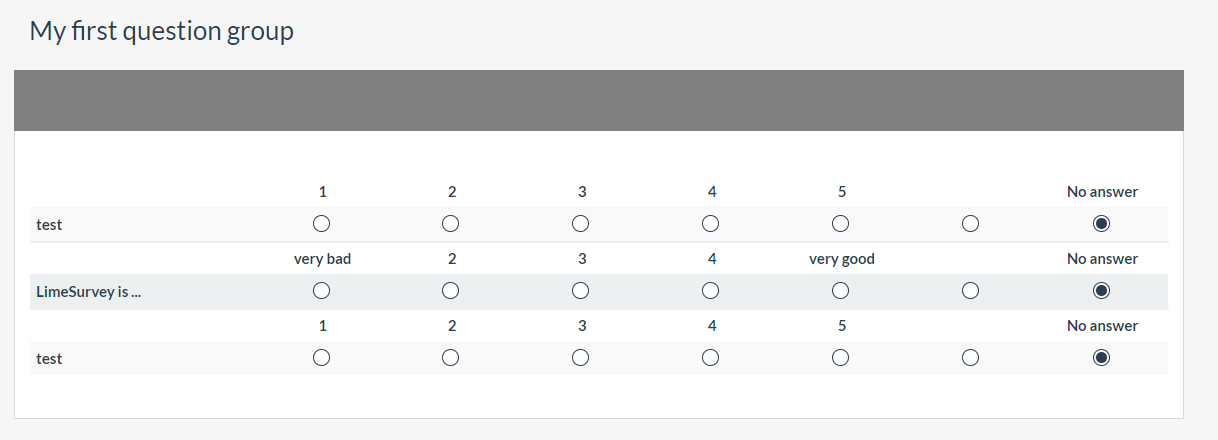1218x440 pixels.
Task: Select No answer for the bottom test row
Action: (x=1101, y=357)
